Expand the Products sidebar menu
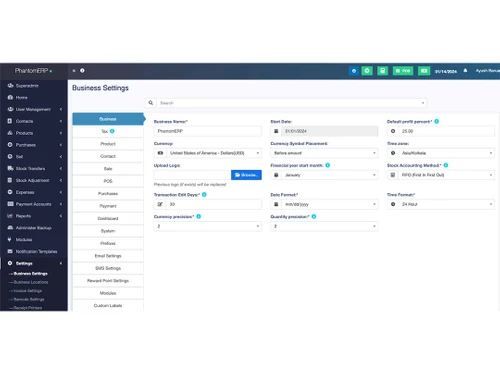The height and width of the screenshot is (375, 500). (x=33, y=133)
